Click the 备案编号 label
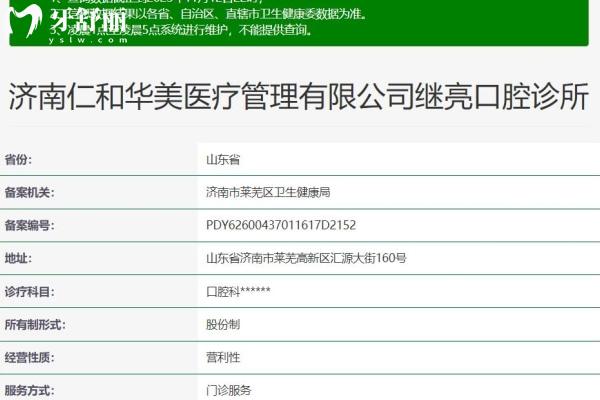Screen dimensions: 600x400 tap(29, 225)
